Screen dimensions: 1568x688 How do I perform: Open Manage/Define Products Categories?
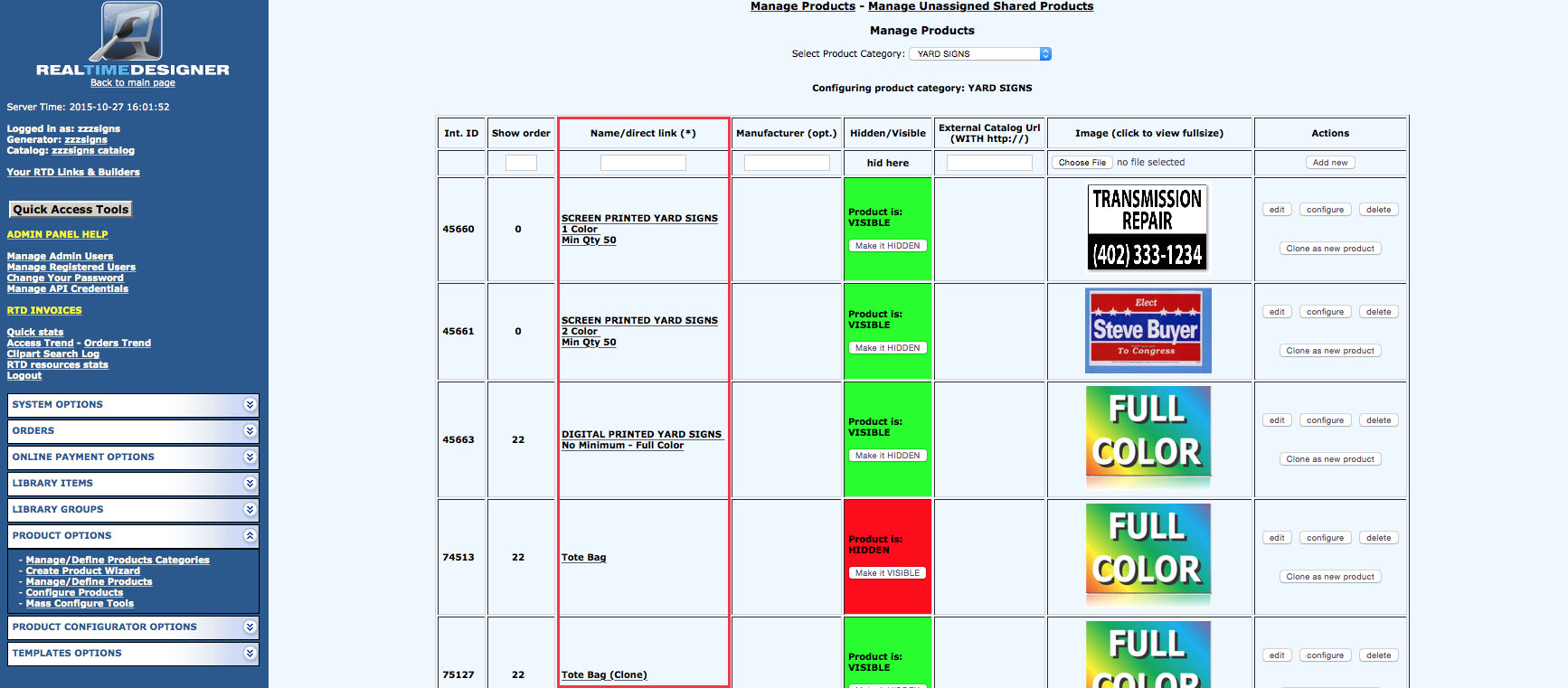click(x=118, y=561)
